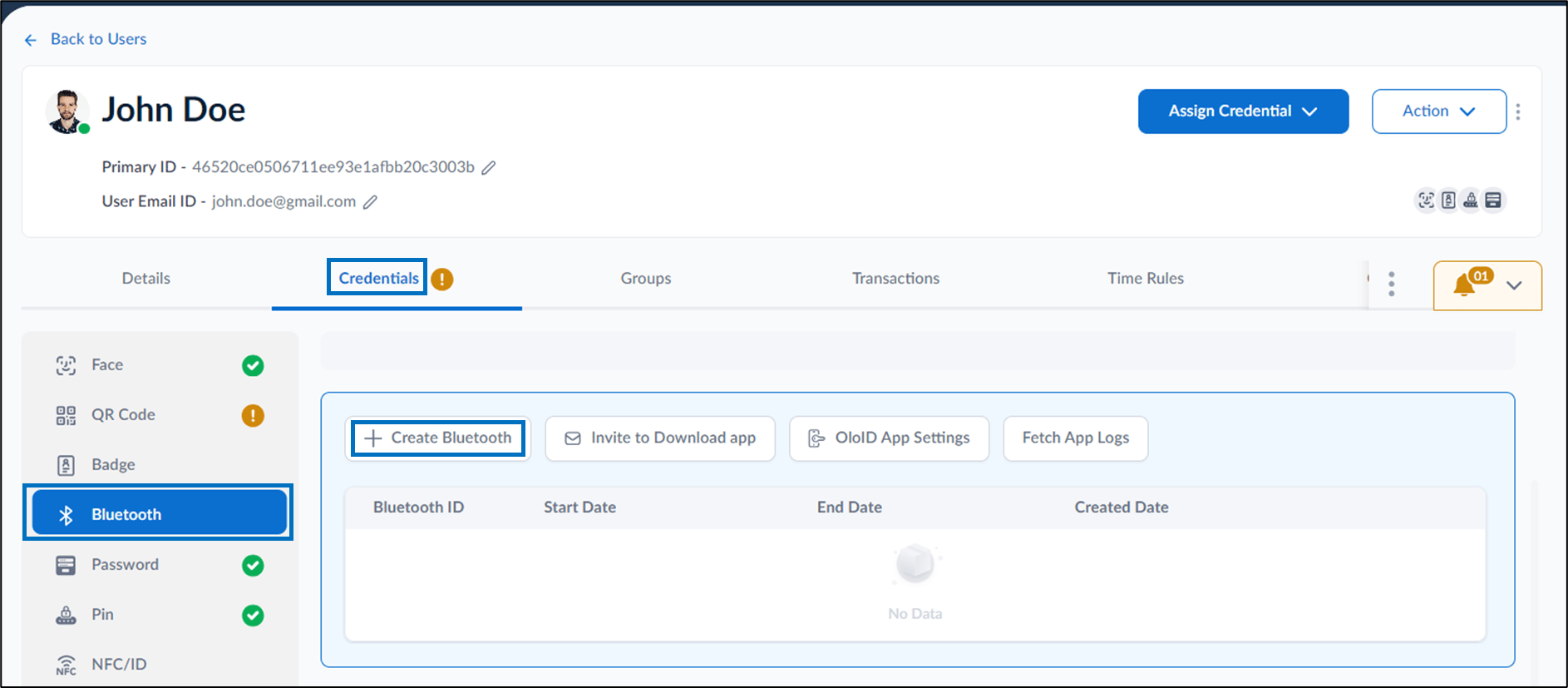
Task: Click green check status next to Password
Action: (x=253, y=565)
